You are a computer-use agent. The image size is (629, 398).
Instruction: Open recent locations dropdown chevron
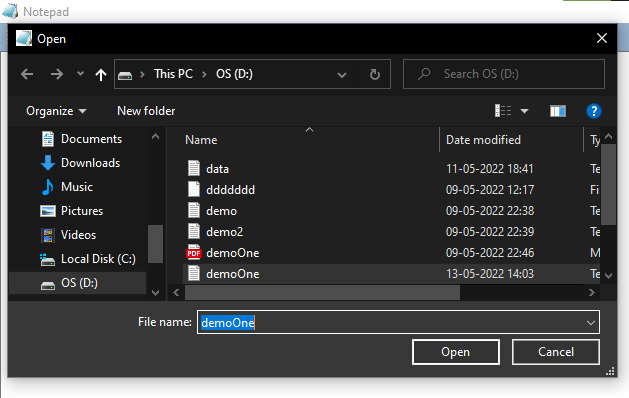[x=80, y=73]
